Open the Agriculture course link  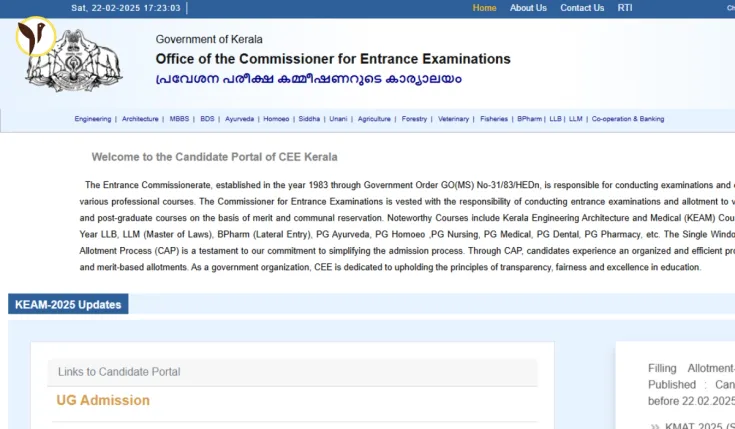374,119
